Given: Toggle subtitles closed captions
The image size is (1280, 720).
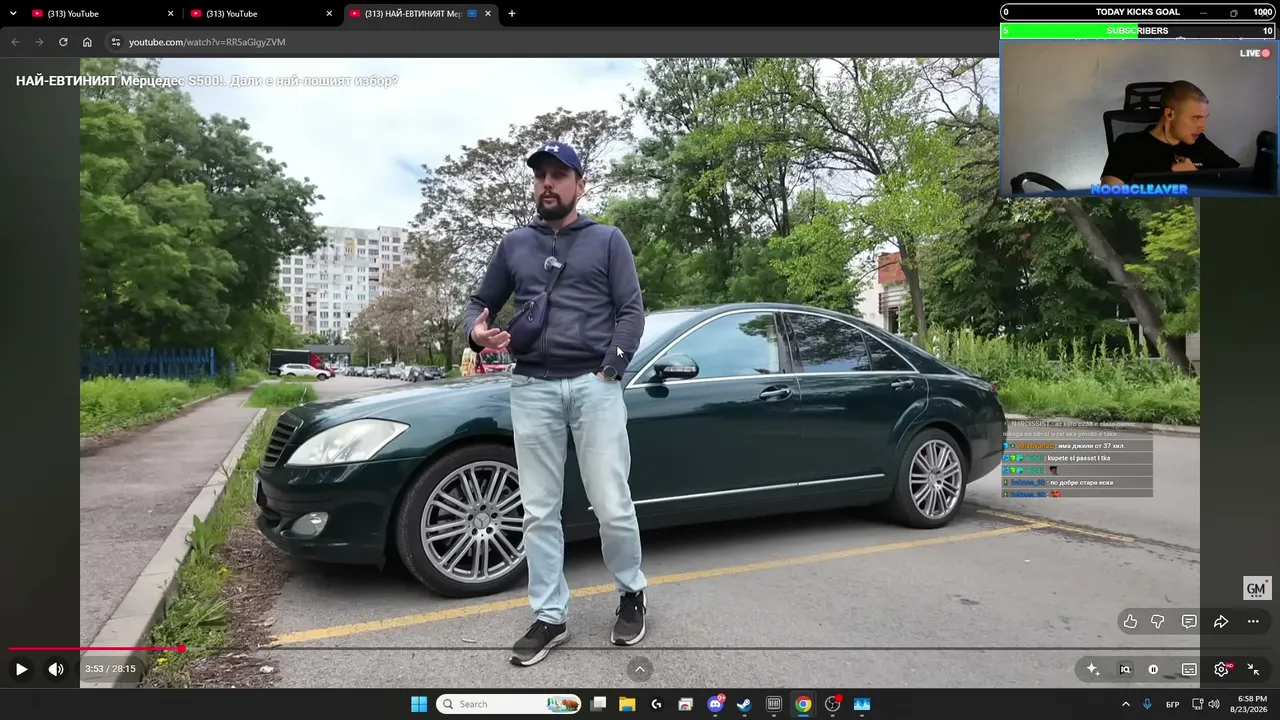Looking at the screenshot, I should point(1189,669).
